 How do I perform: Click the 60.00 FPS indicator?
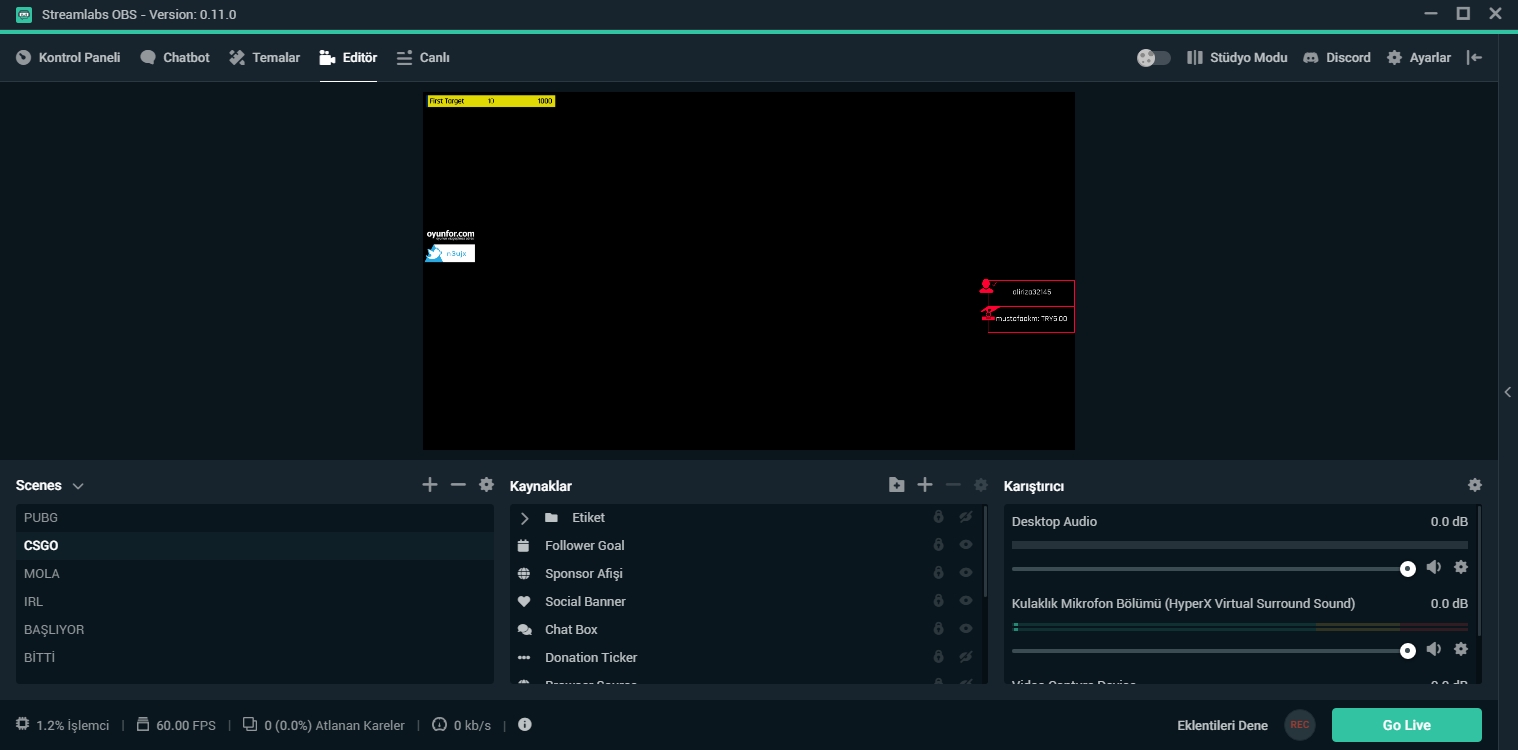click(x=176, y=725)
